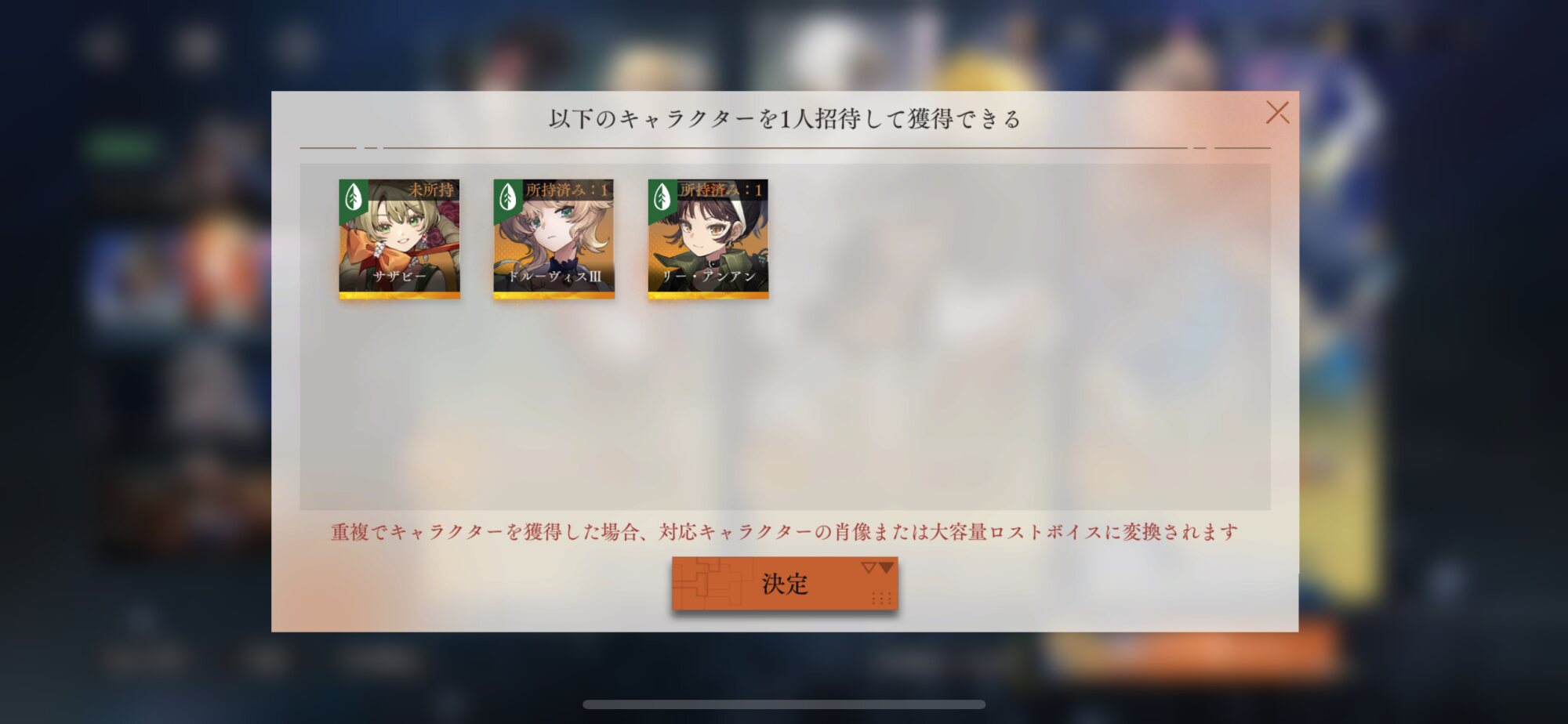Screen dimensions: 1568x724
Task: Click the ドルーヴィスIII name caption
Action: [x=554, y=277]
